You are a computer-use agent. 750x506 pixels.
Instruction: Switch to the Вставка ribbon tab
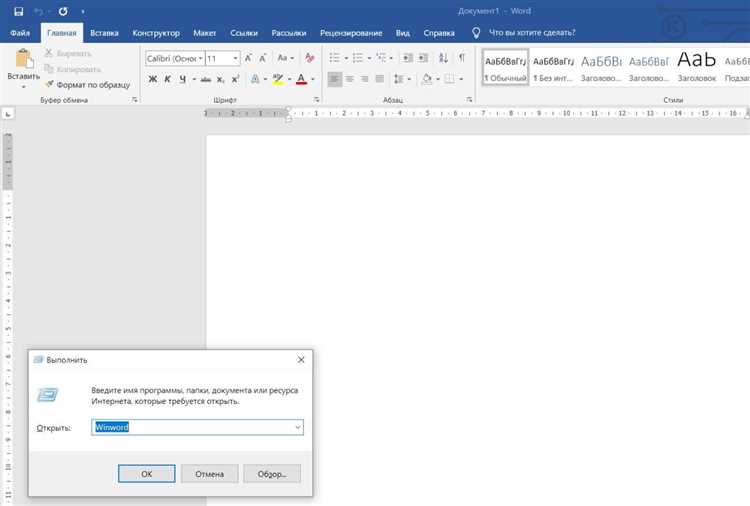coord(104,33)
